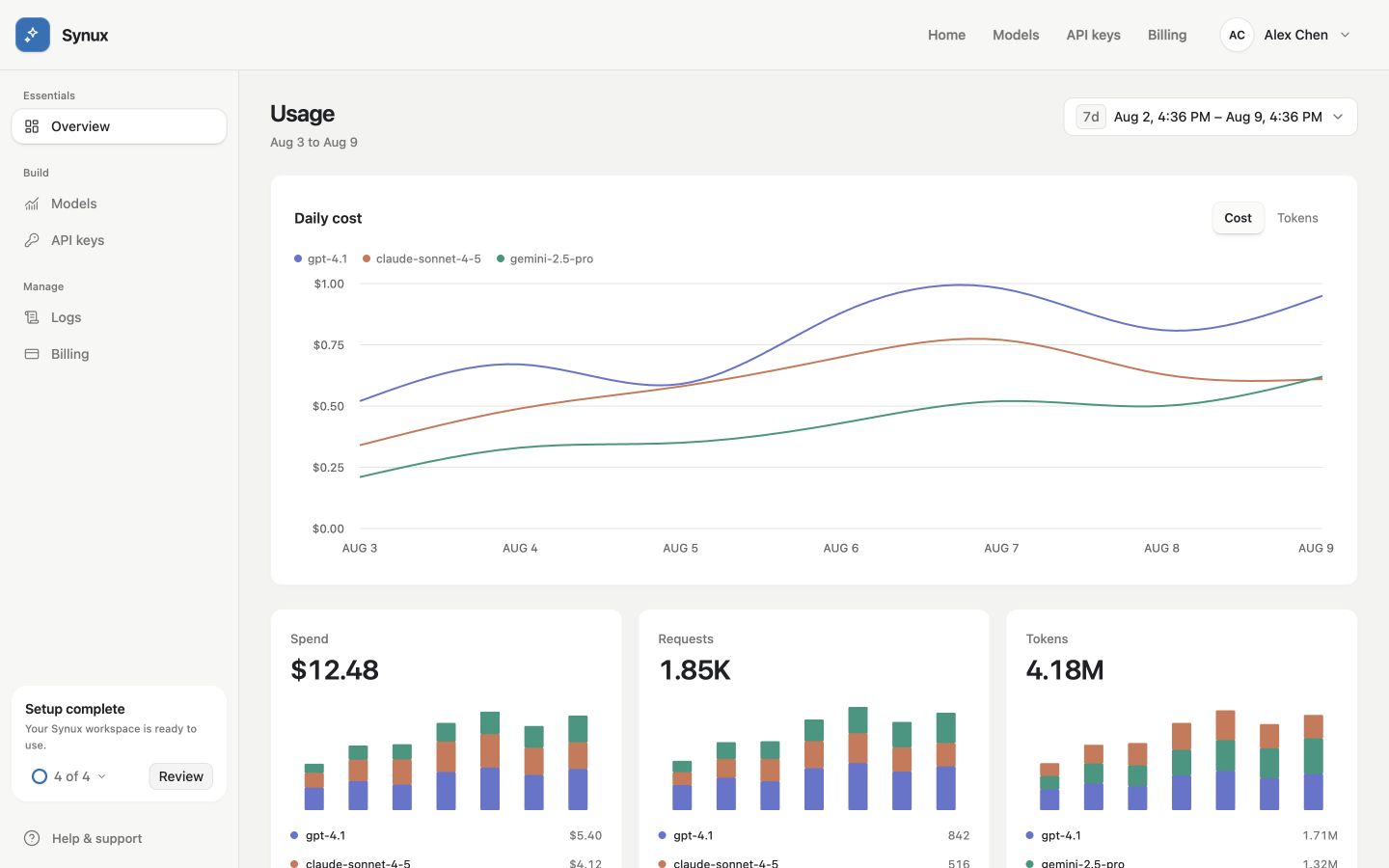Click gpt-4.1 row in Spend card
The image size is (1389, 868).
[x=446, y=835]
